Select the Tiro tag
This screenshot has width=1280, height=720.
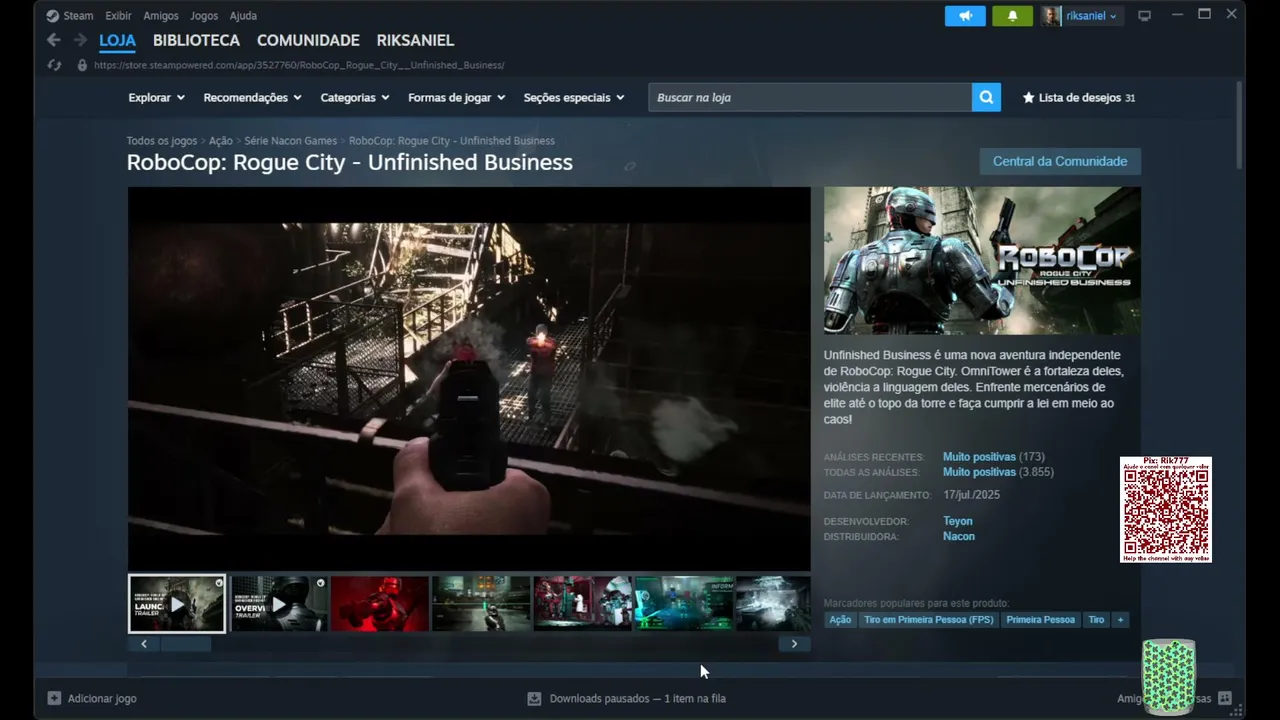1096,620
